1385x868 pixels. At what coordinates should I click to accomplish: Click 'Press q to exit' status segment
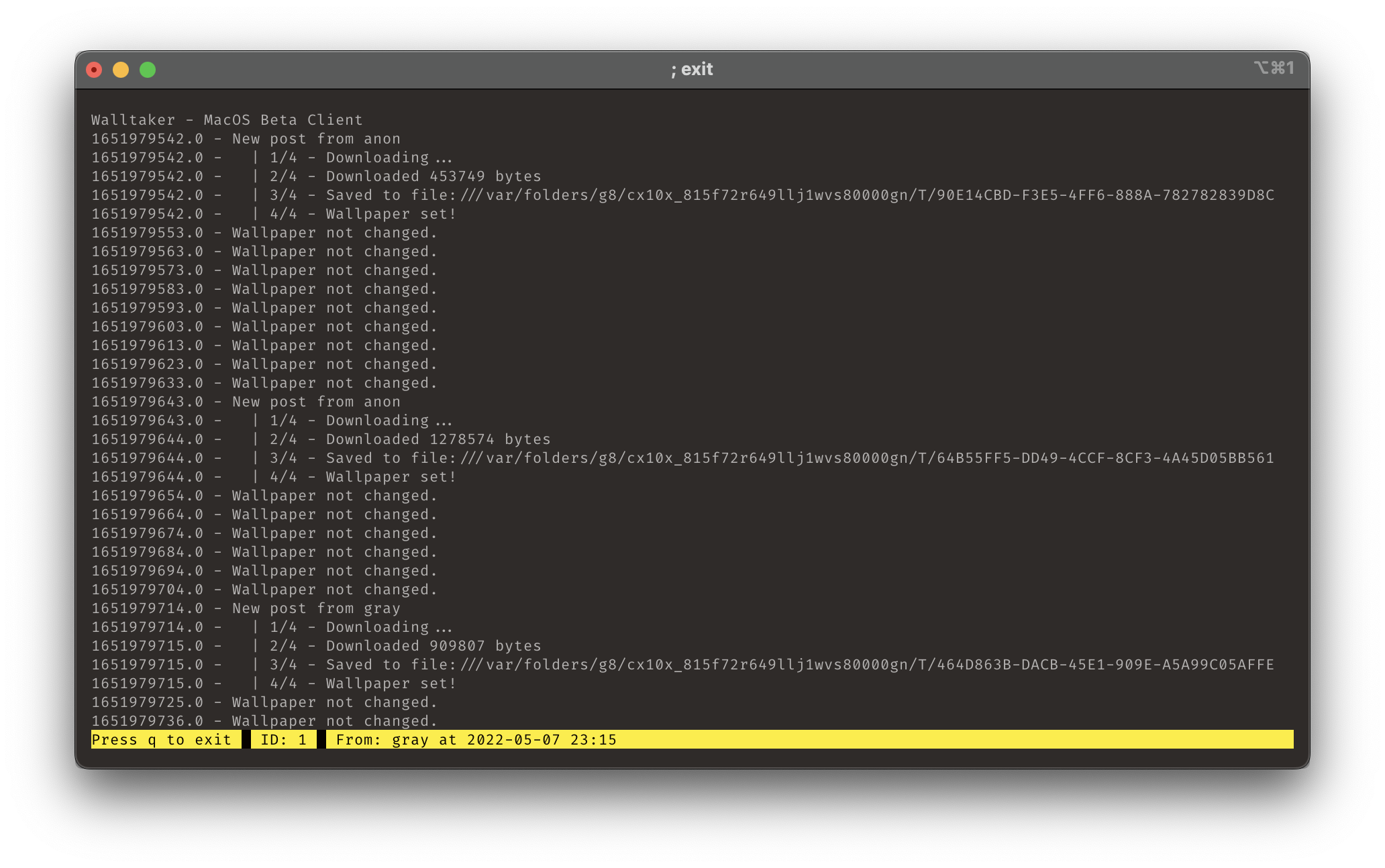coord(162,740)
